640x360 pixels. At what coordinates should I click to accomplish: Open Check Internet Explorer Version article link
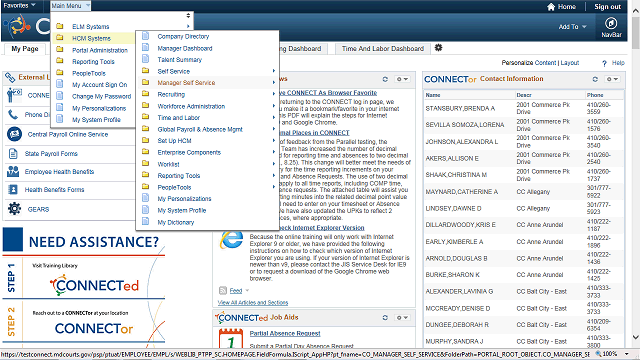pyautogui.click(x=322, y=228)
